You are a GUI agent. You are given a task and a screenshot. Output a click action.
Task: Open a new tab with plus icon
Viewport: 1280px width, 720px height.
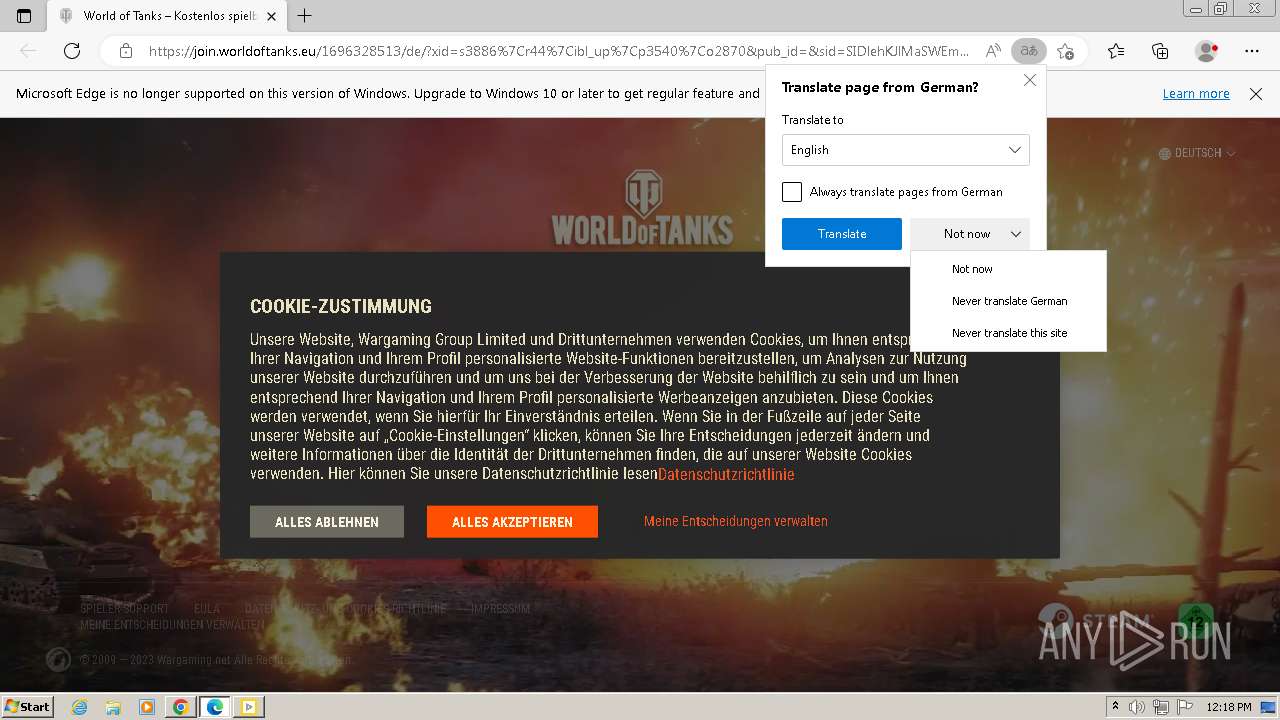point(305,16)
